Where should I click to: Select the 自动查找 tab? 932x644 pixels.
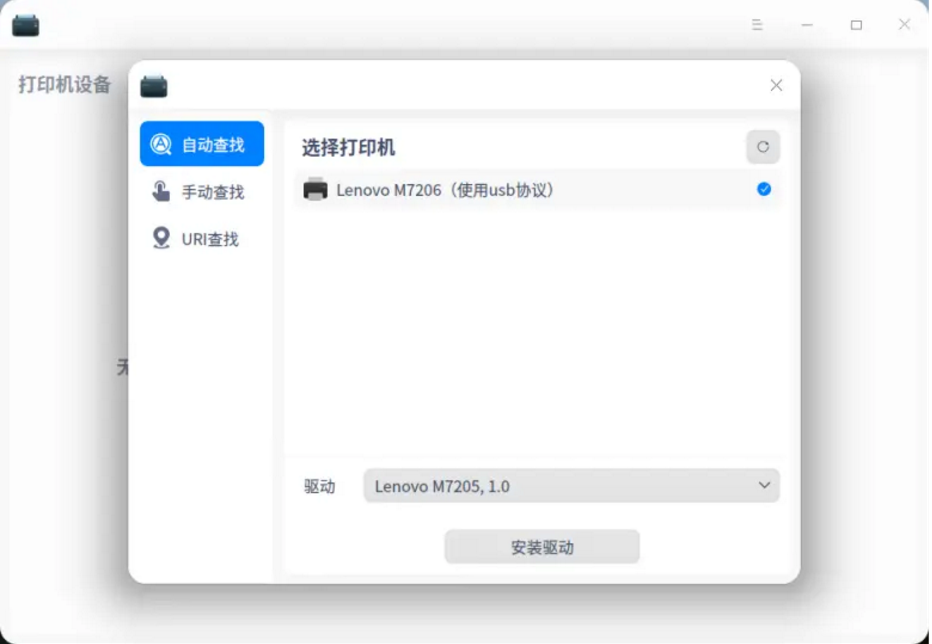(202, 144)
